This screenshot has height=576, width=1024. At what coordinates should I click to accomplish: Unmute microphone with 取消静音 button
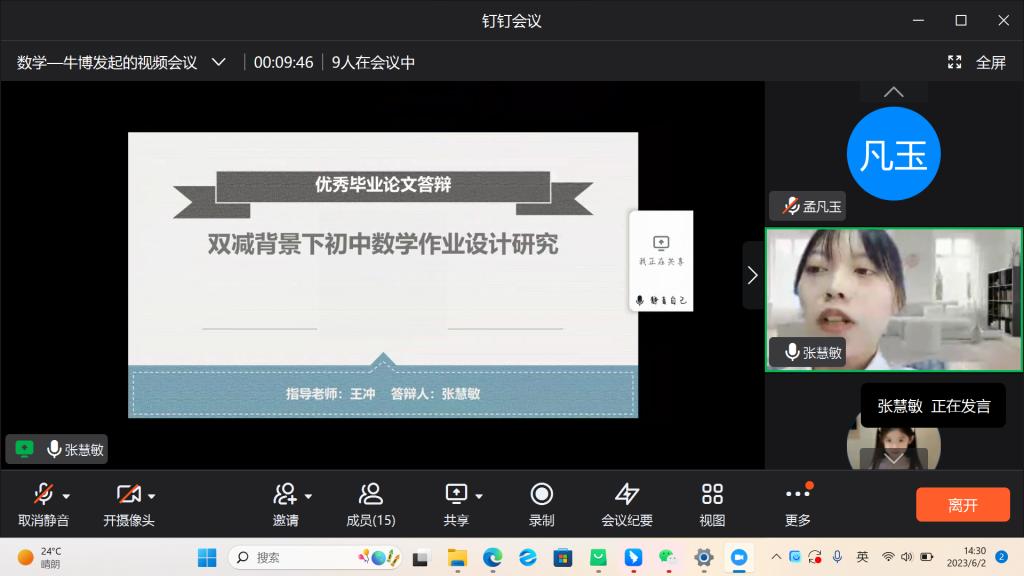43,495
